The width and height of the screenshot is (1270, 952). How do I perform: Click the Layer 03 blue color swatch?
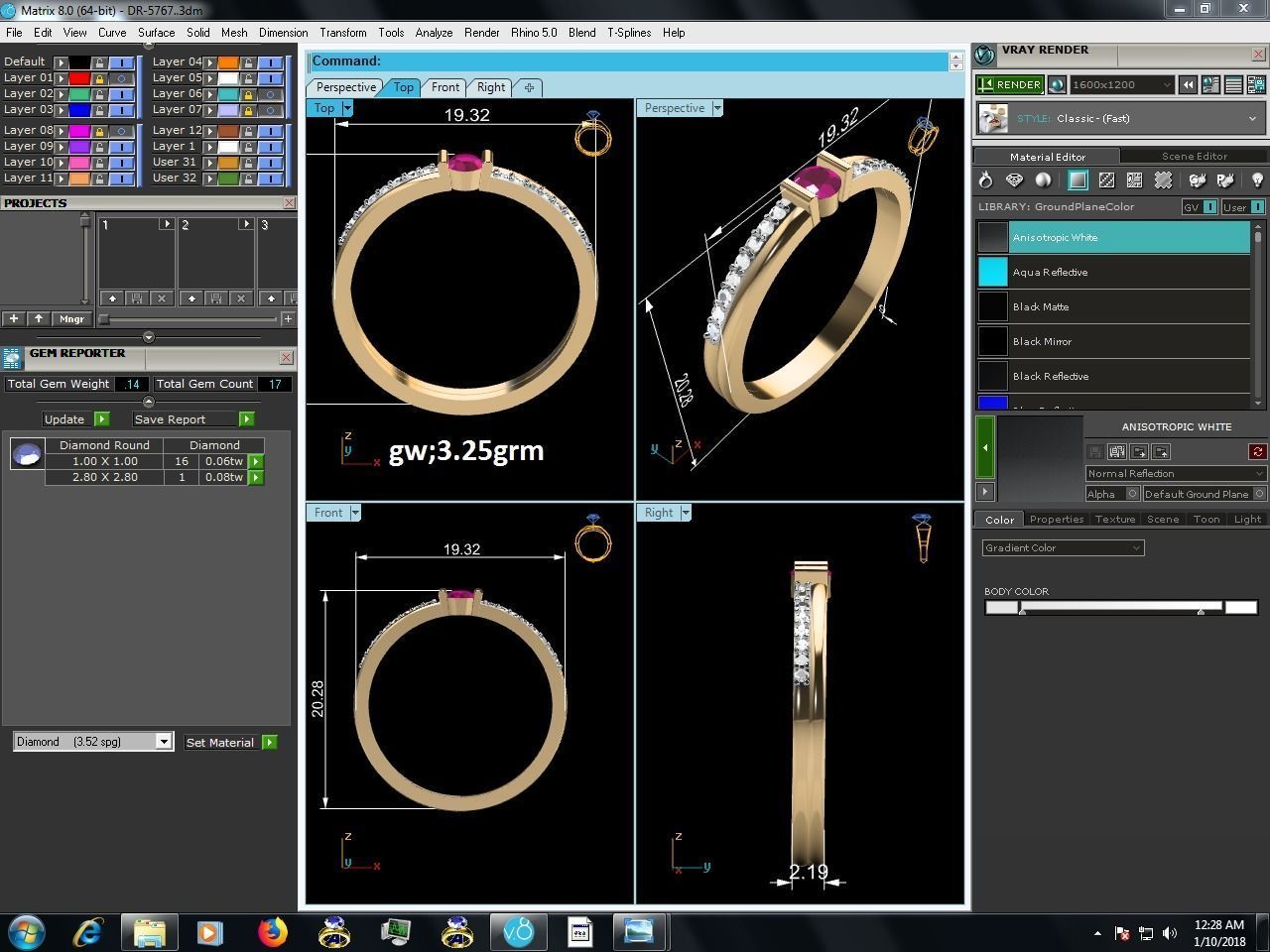[x=79, y=110]
